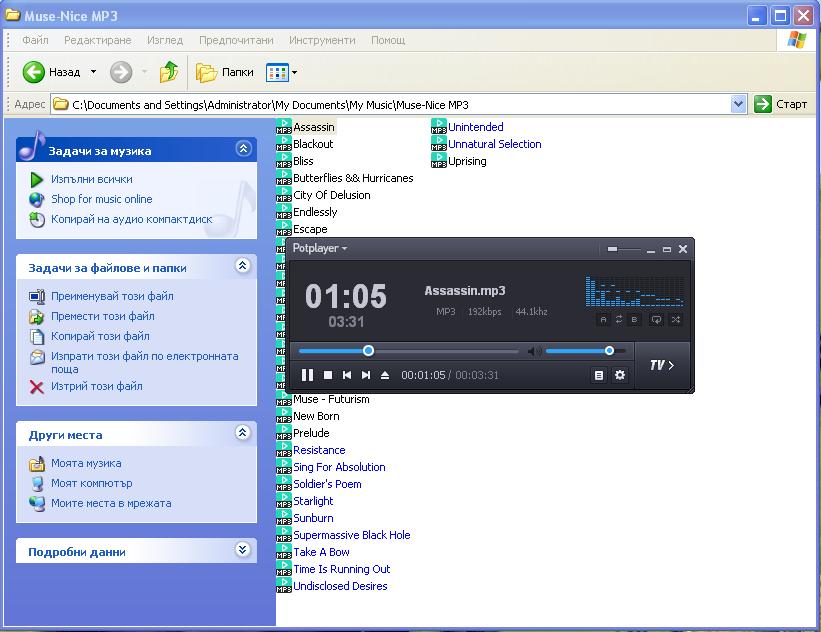This screenshot has height=632, width=821.
Task: Open Моят компютър location
Action: pos(92,483)
